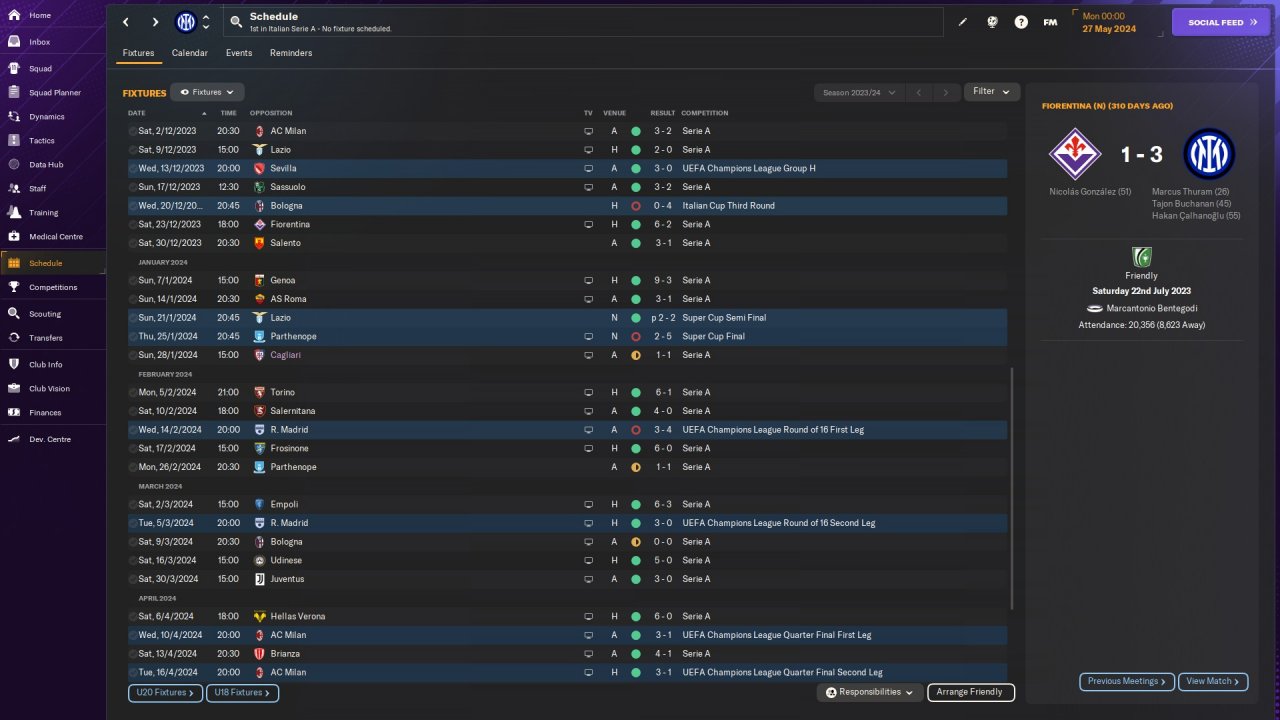Sort by the Competition column header
Screen dimensions: 1280x720
(x=705, y=113)
